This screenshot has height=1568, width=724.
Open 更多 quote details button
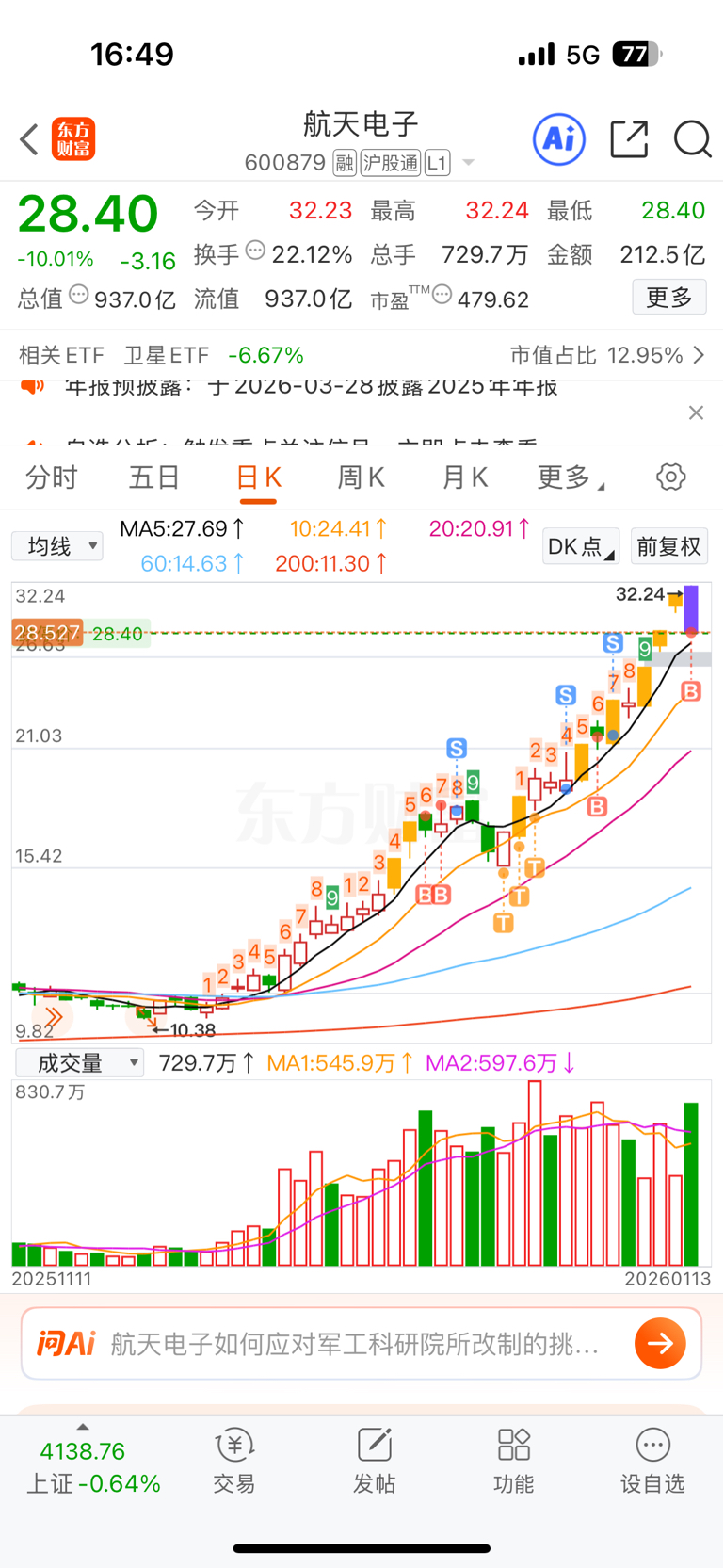point(669,298)
